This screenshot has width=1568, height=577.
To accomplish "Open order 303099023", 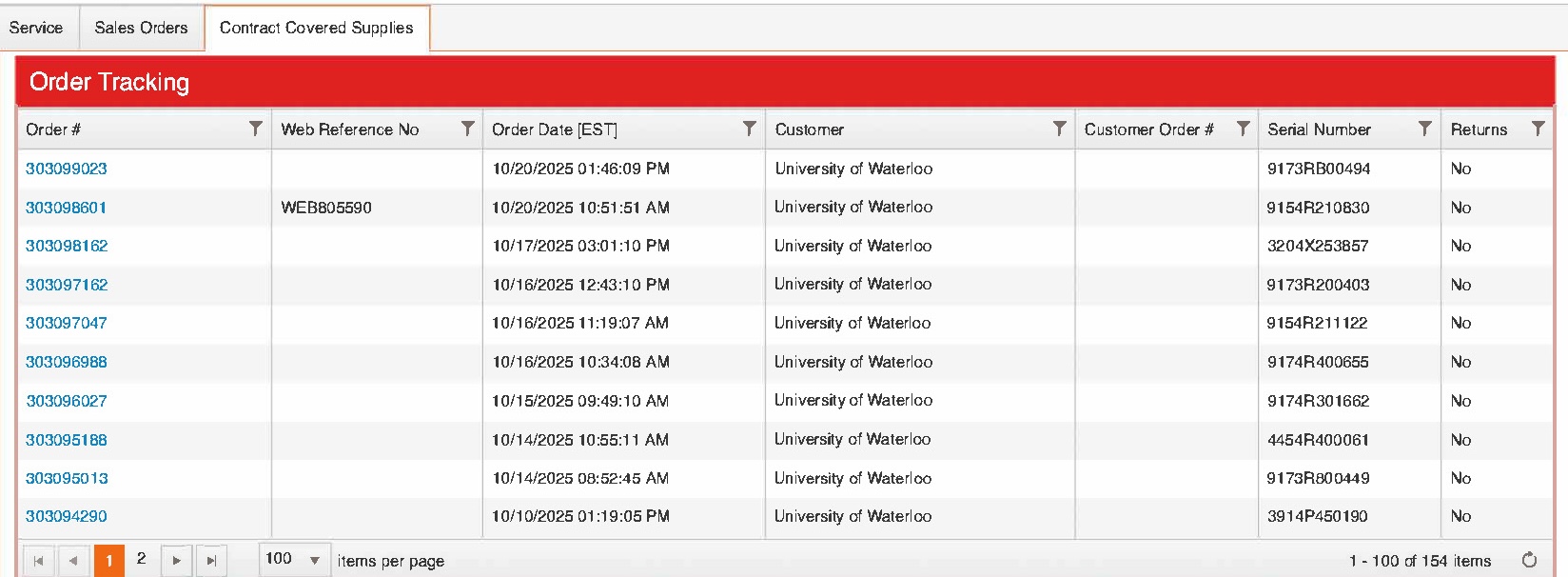I will [67, 169].
